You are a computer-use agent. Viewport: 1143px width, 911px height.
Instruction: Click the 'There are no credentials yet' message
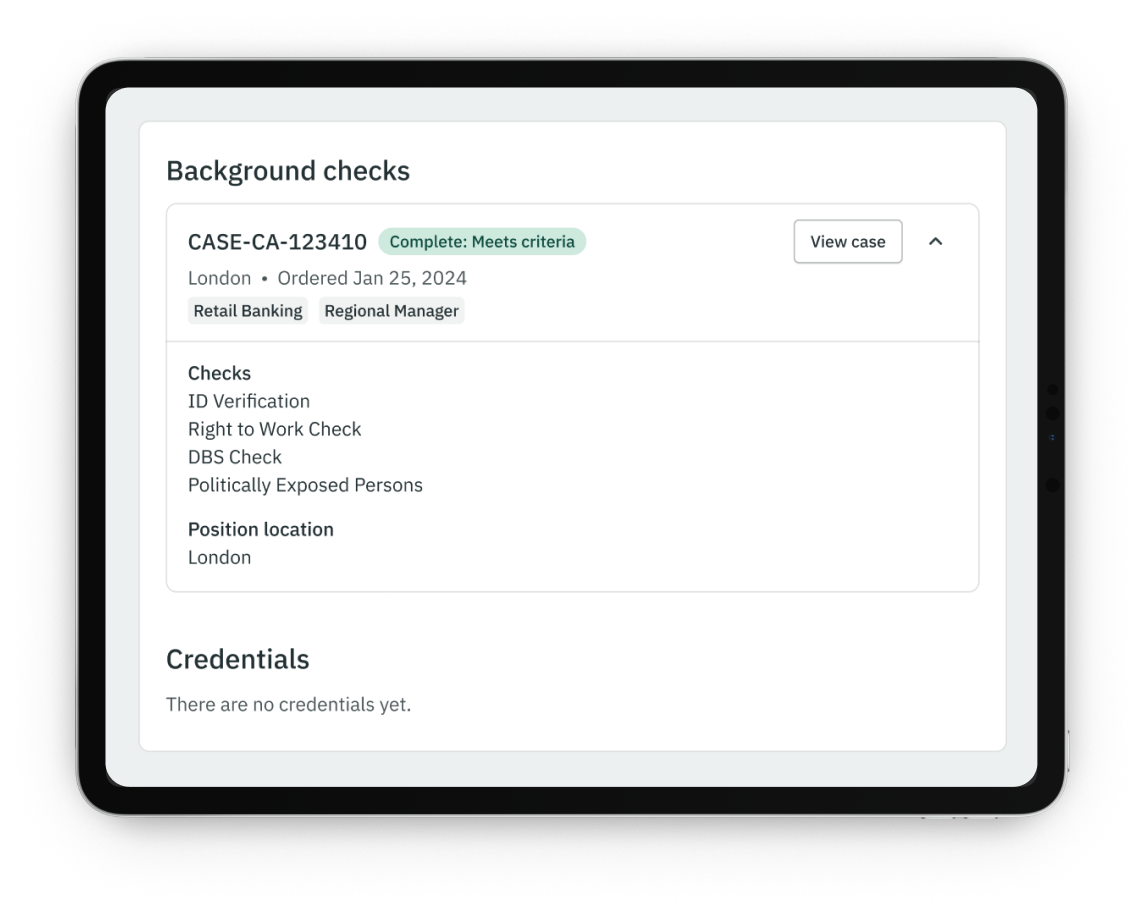click(288, 705)
